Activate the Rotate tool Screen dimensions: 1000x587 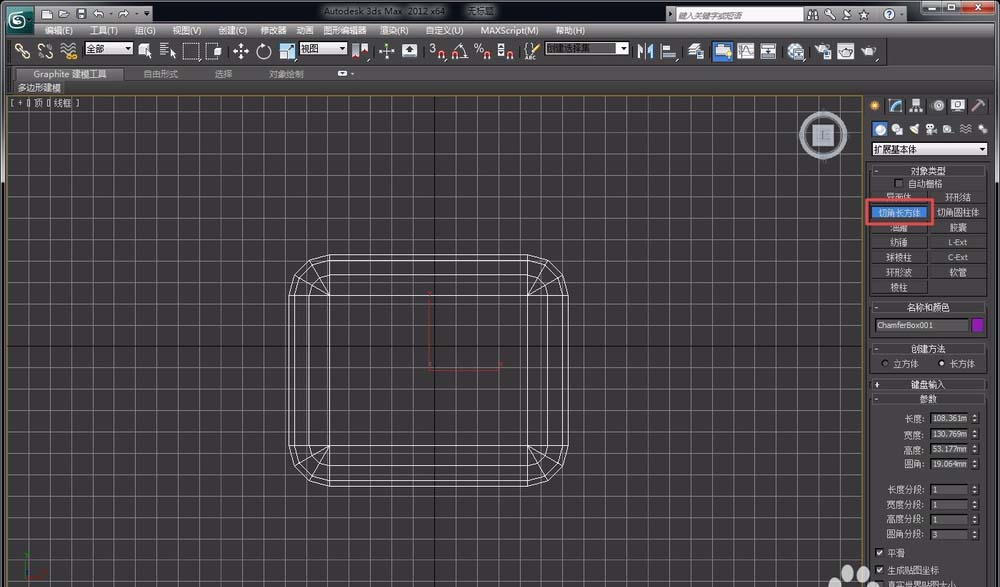264,51
